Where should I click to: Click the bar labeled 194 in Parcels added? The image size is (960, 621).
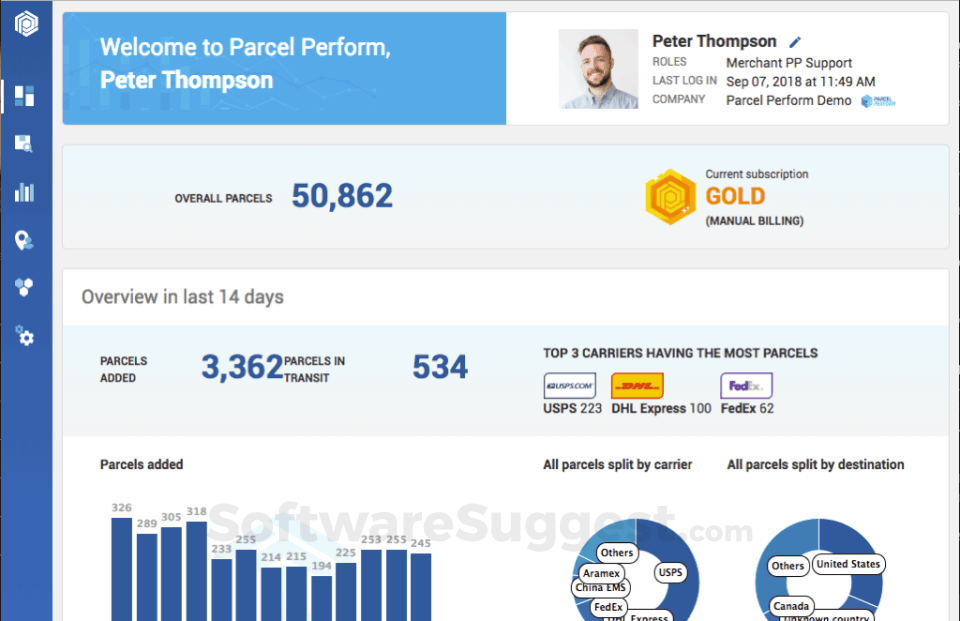tap(321, 598)
